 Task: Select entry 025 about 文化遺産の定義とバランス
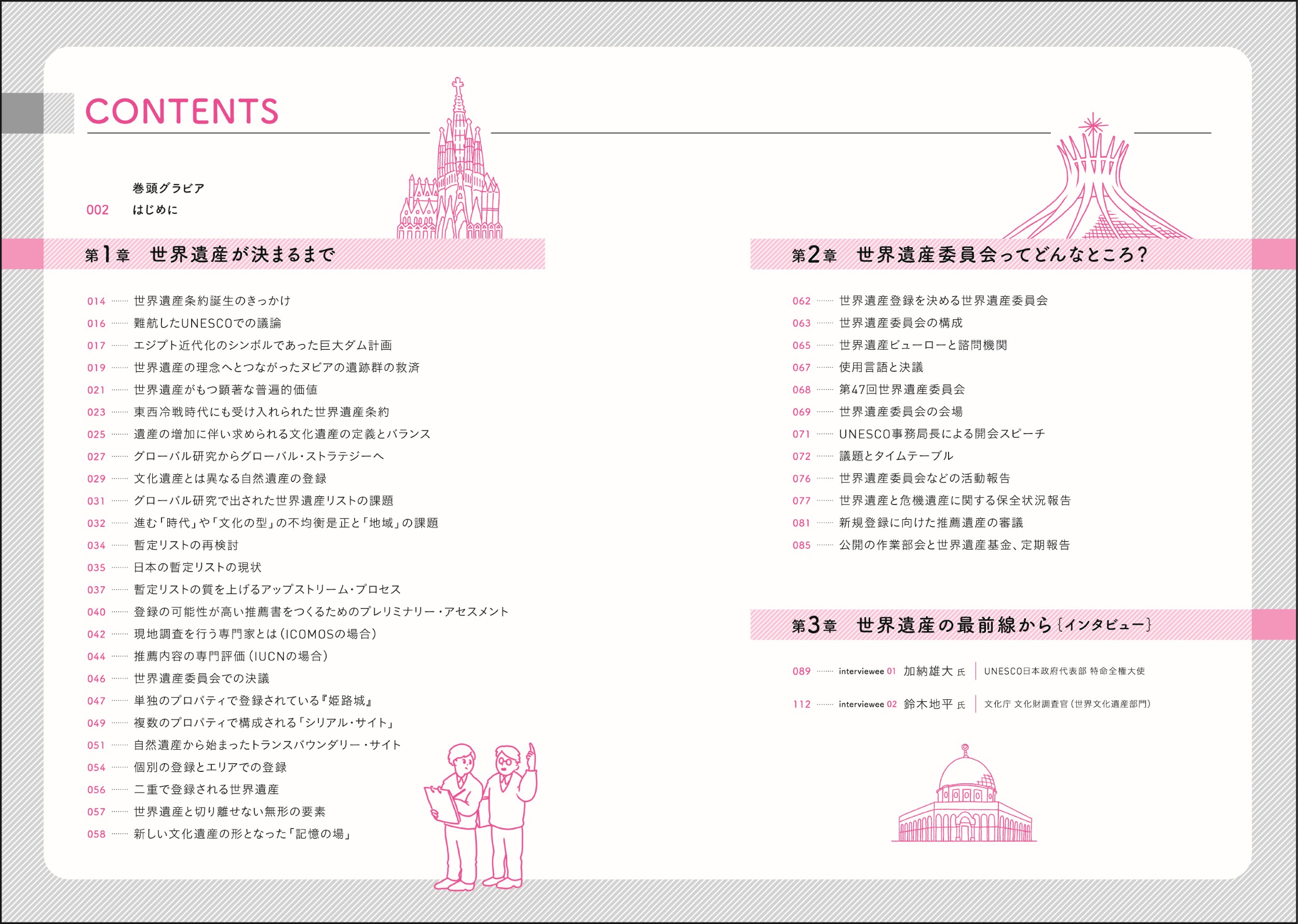[259, 434]
